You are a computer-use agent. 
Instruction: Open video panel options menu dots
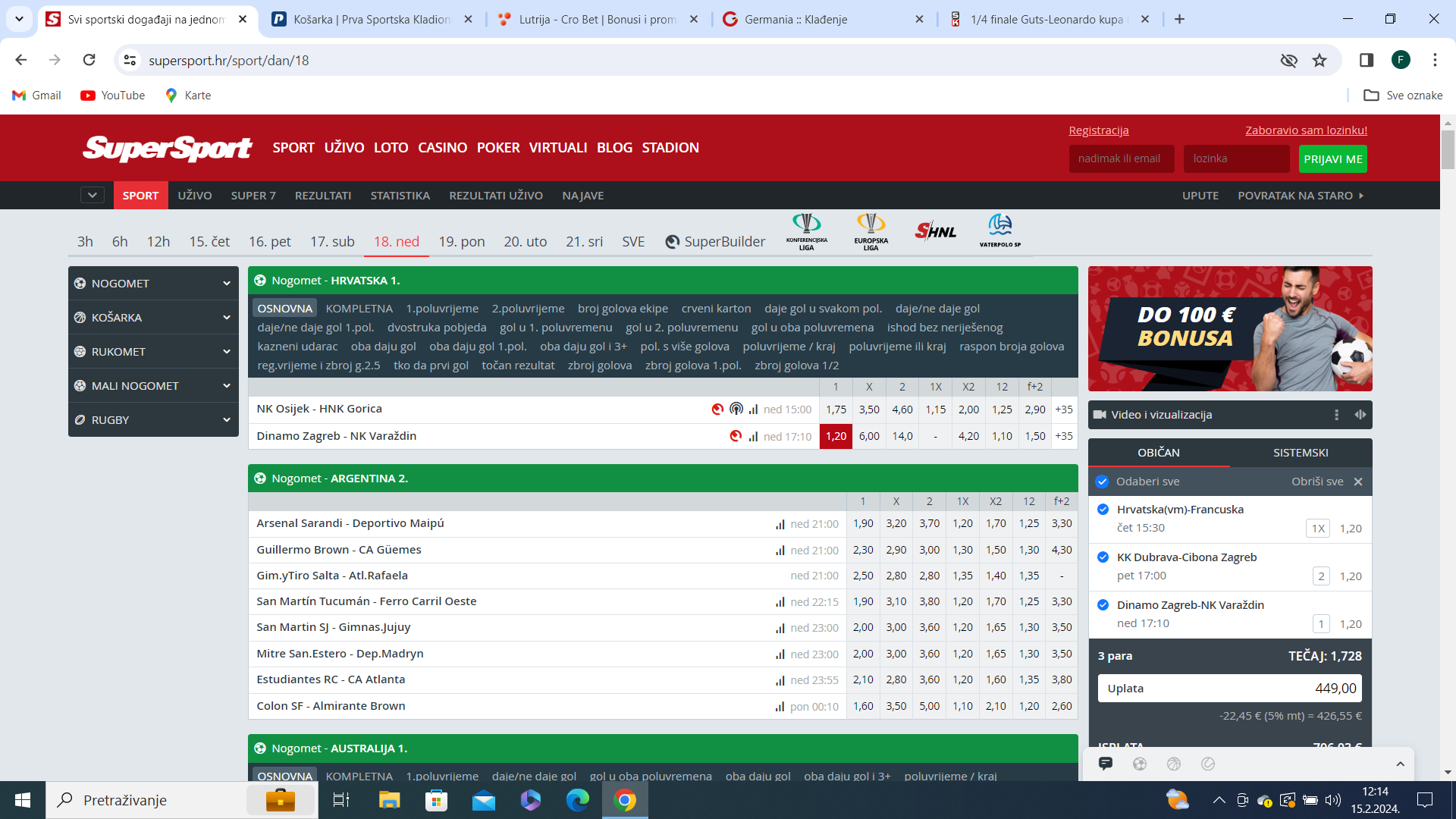(x=1336, y=415)
